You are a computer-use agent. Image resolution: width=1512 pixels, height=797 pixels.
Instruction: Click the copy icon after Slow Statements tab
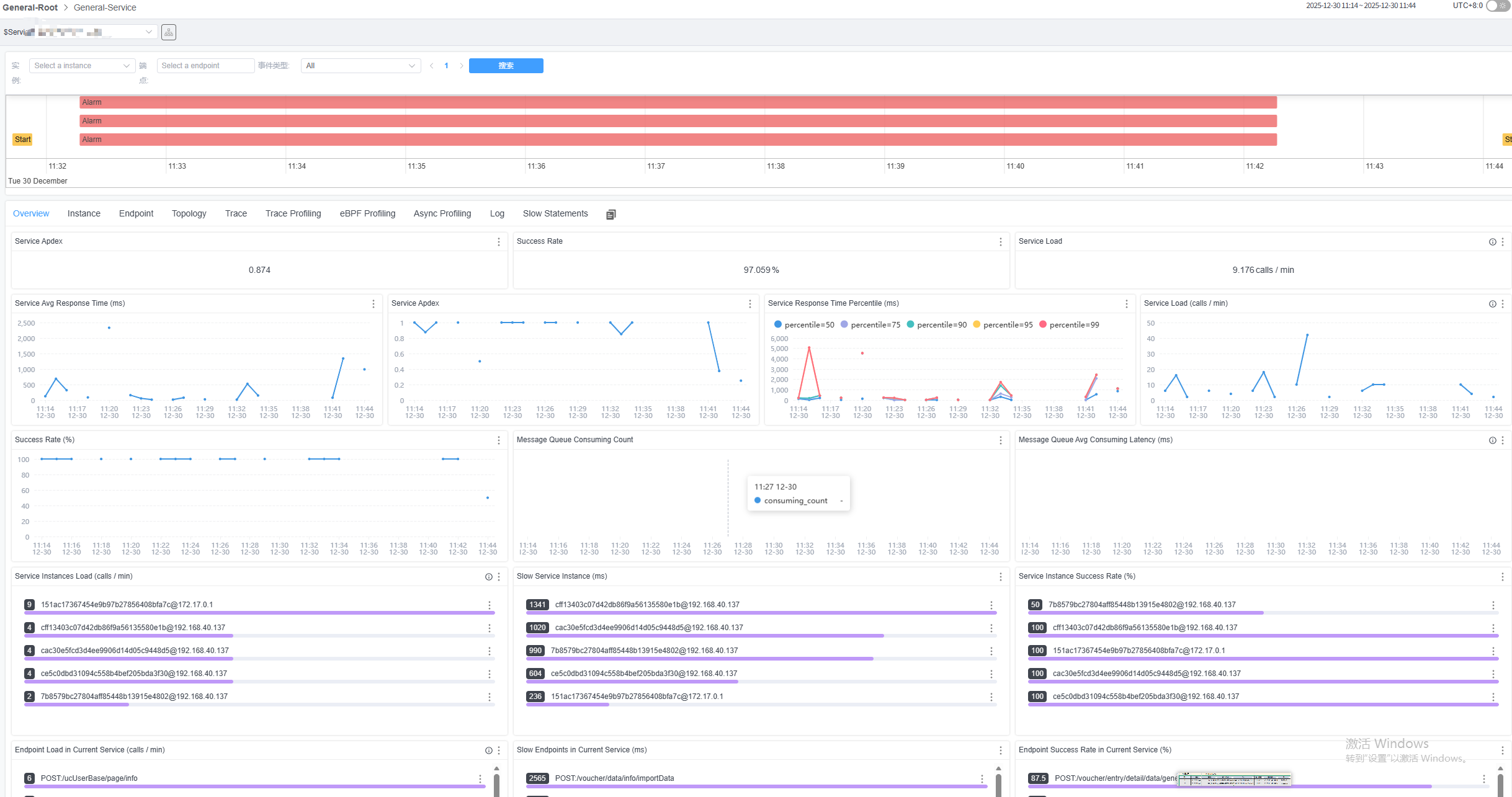tap(611, 215)
